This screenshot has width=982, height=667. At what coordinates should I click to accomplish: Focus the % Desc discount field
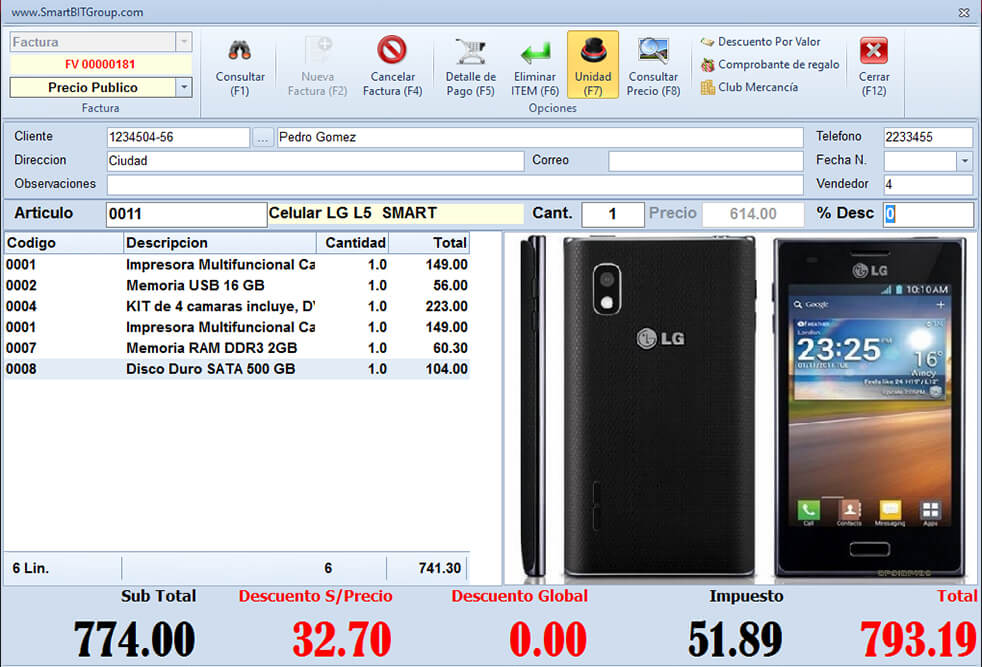tap(928, 214)
